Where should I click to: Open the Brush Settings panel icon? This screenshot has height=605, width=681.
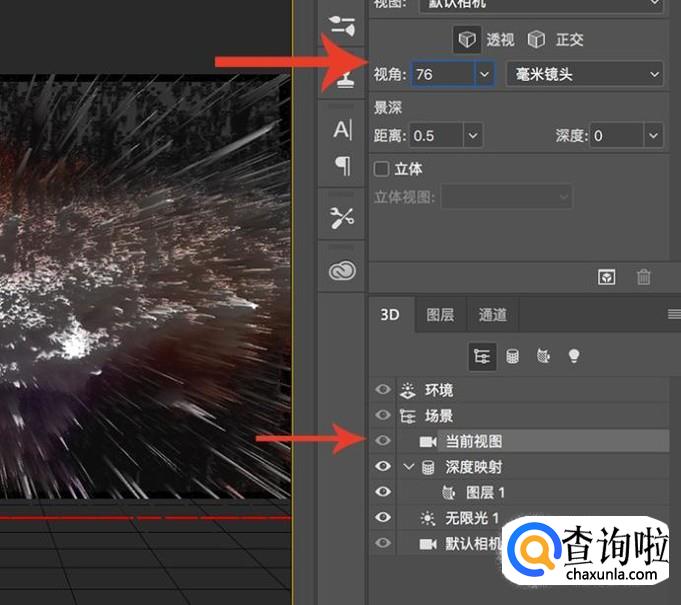(342, 25)
